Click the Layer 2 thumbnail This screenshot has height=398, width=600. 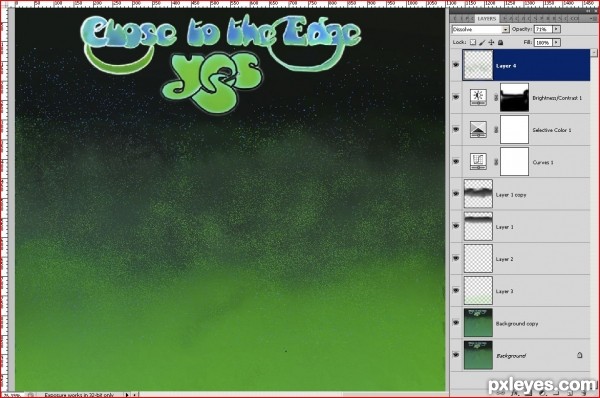point(478,258)
